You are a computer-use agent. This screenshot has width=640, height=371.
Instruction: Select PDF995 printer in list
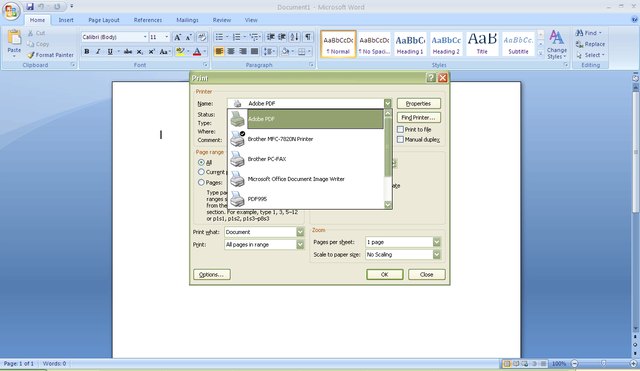(x=306, y=199)
